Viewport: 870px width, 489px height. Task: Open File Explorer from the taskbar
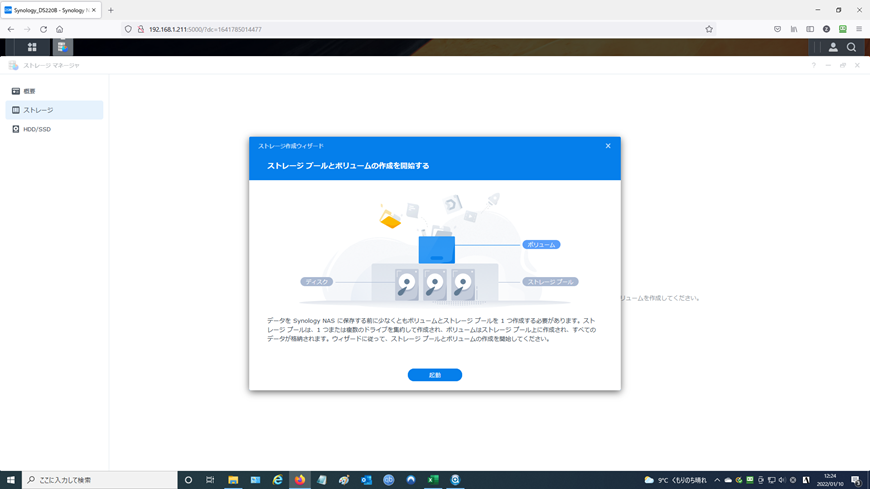point(233,480)
